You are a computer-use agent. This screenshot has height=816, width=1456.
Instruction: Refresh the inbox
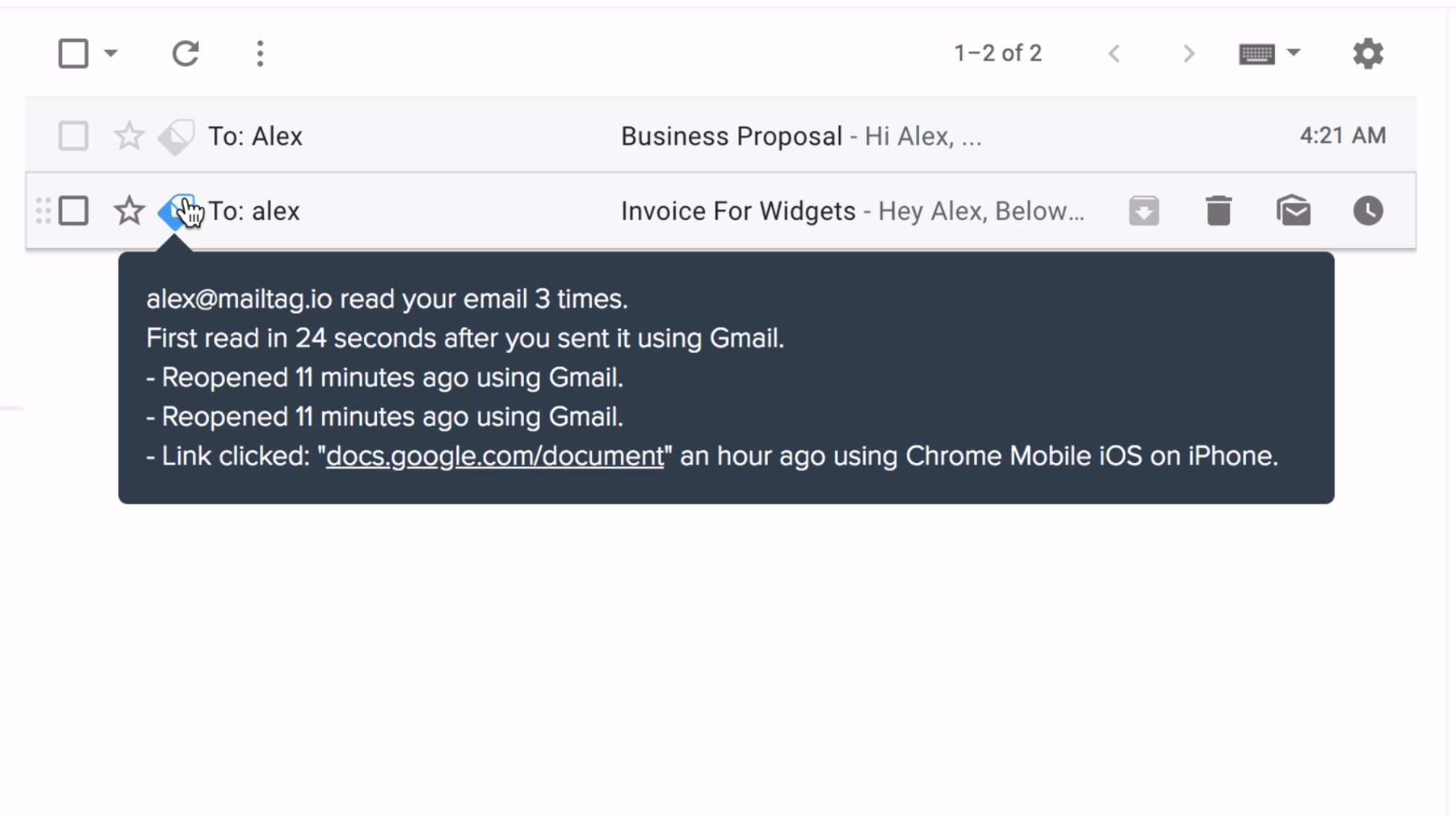(x=185, y=53)
